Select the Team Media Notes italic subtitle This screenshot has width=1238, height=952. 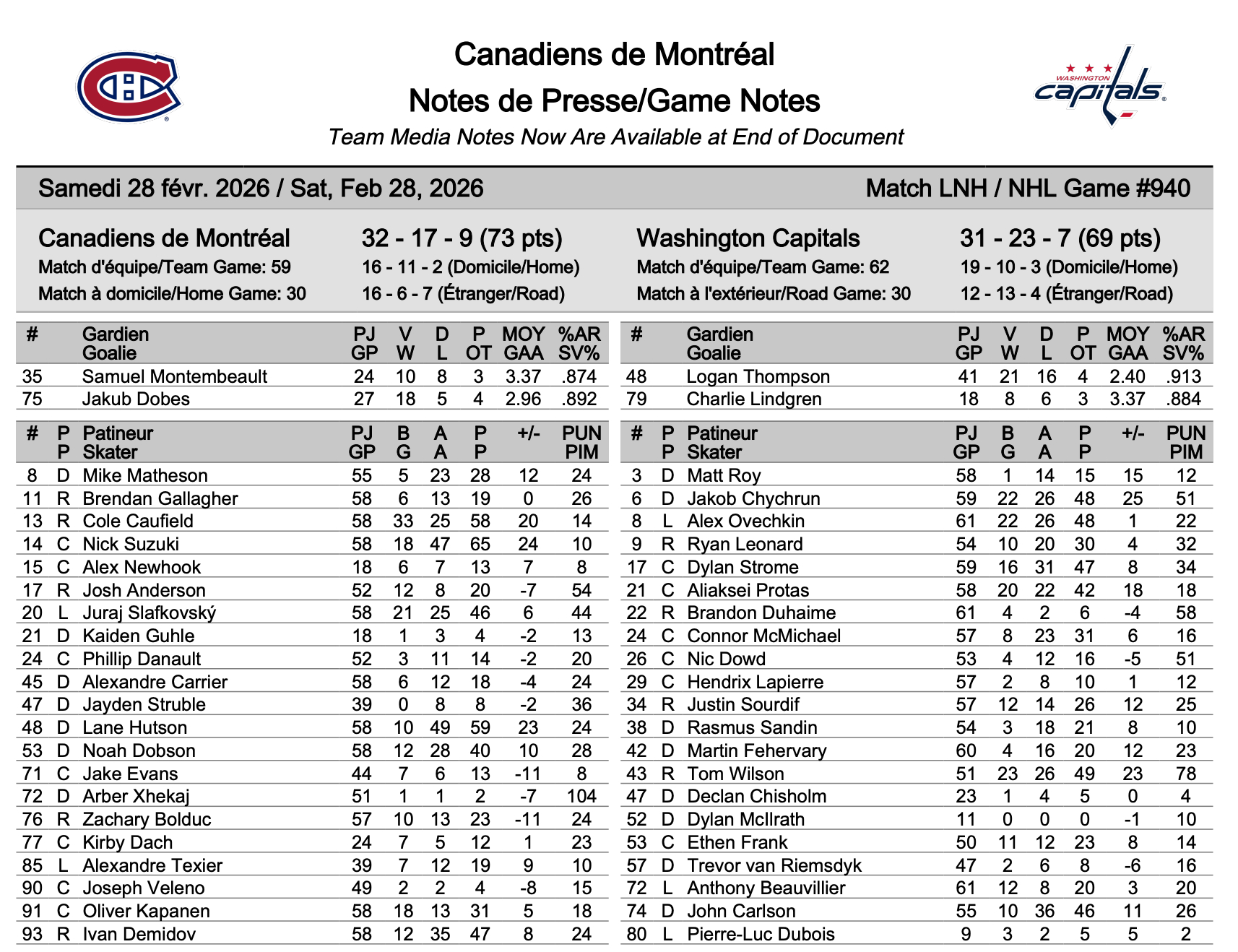pyautogui.click(x=615, y=137)
